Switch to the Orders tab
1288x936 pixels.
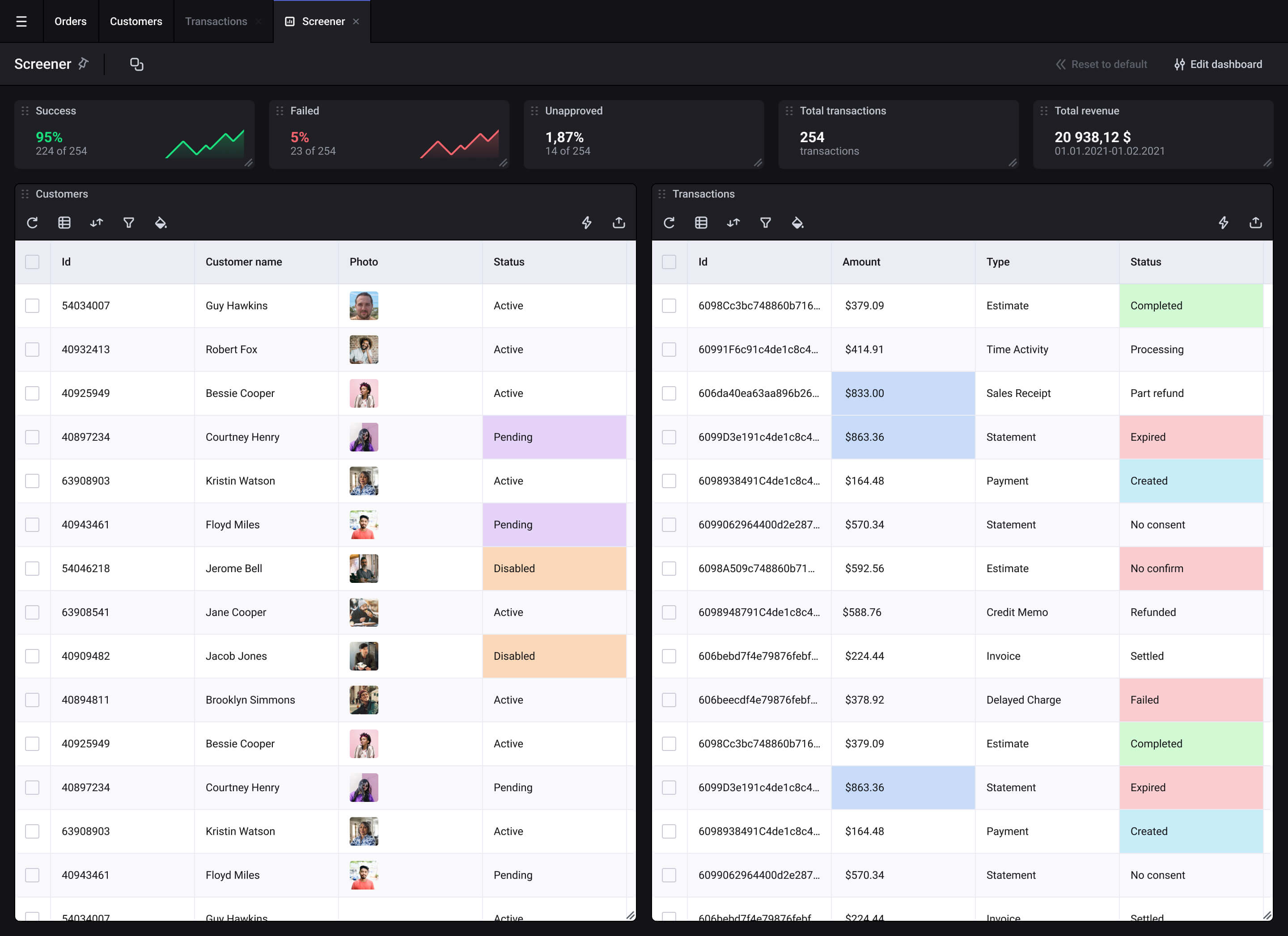[70, 21]
